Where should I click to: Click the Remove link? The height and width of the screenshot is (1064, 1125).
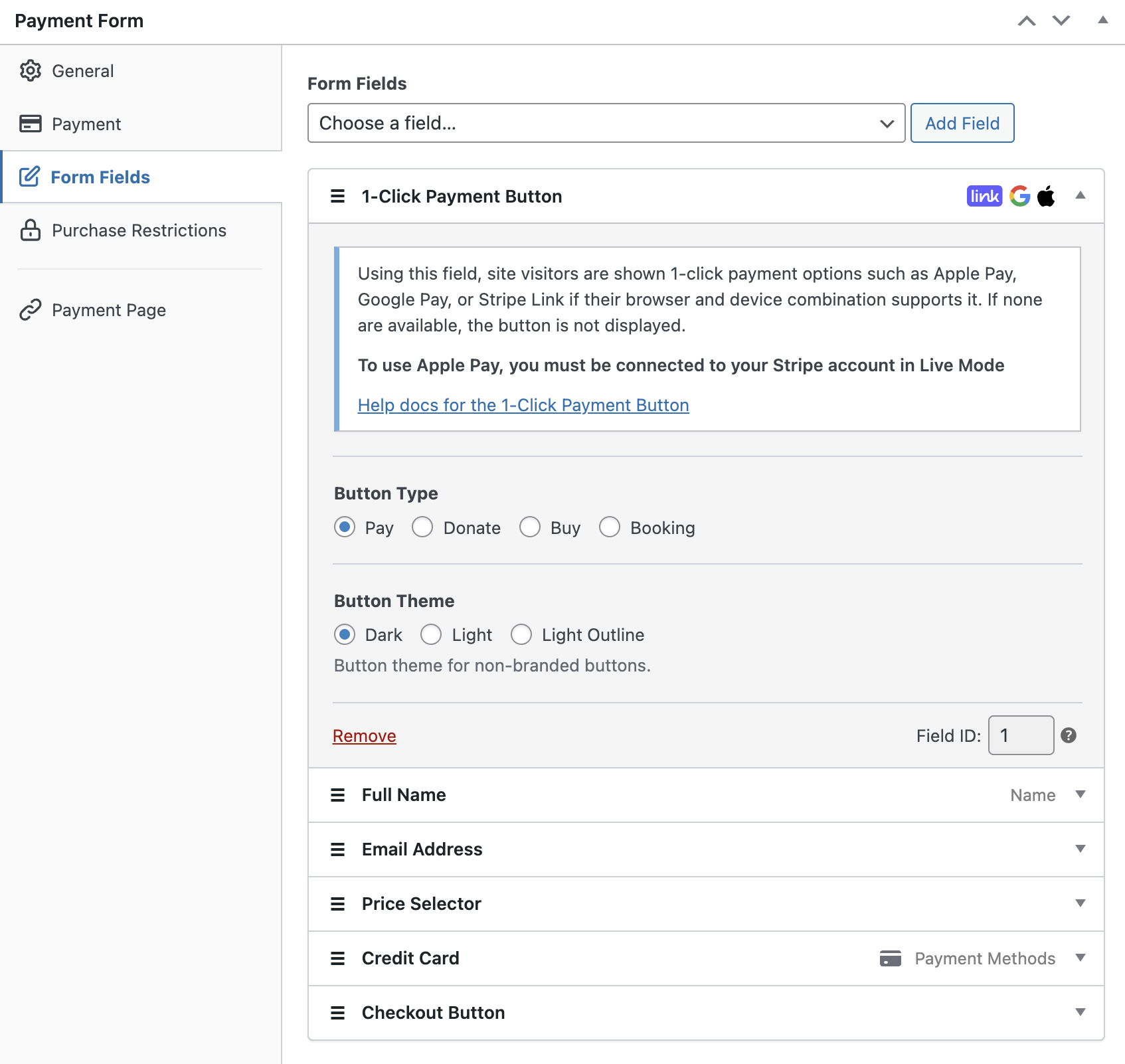coord(365,736)
